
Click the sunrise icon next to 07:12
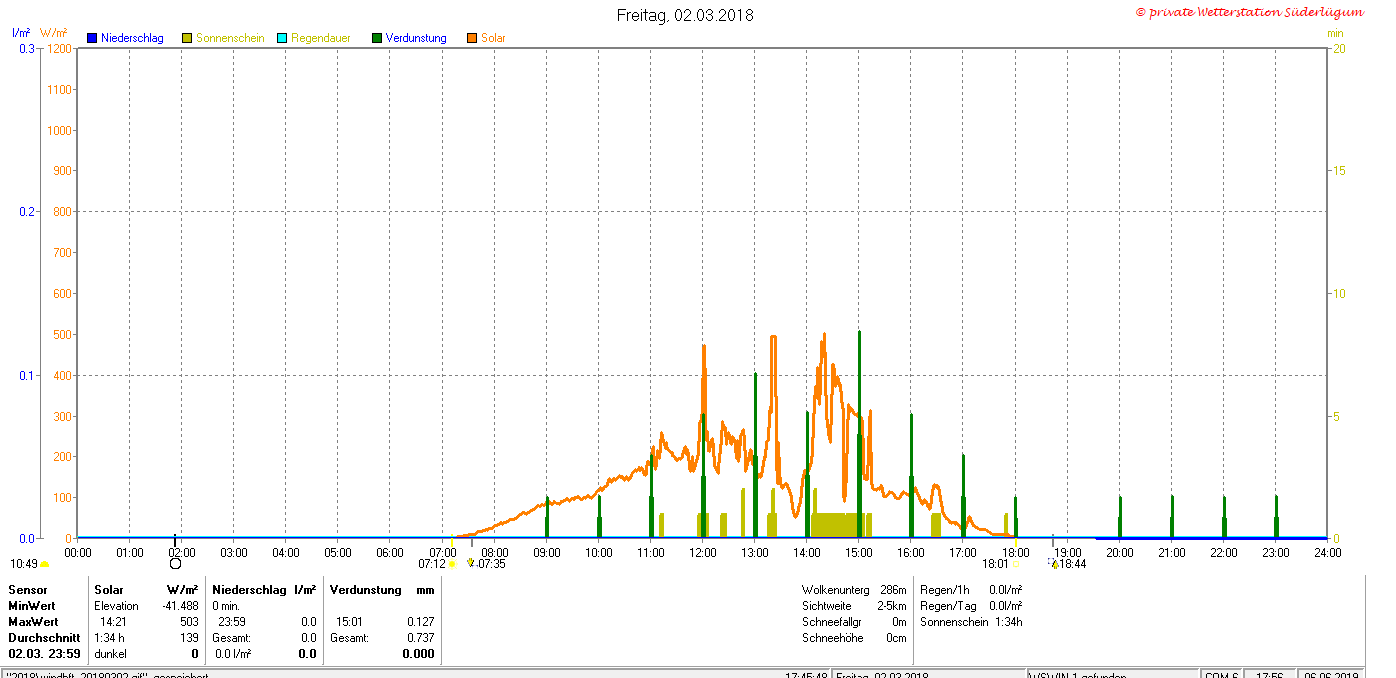click(453, 564)
